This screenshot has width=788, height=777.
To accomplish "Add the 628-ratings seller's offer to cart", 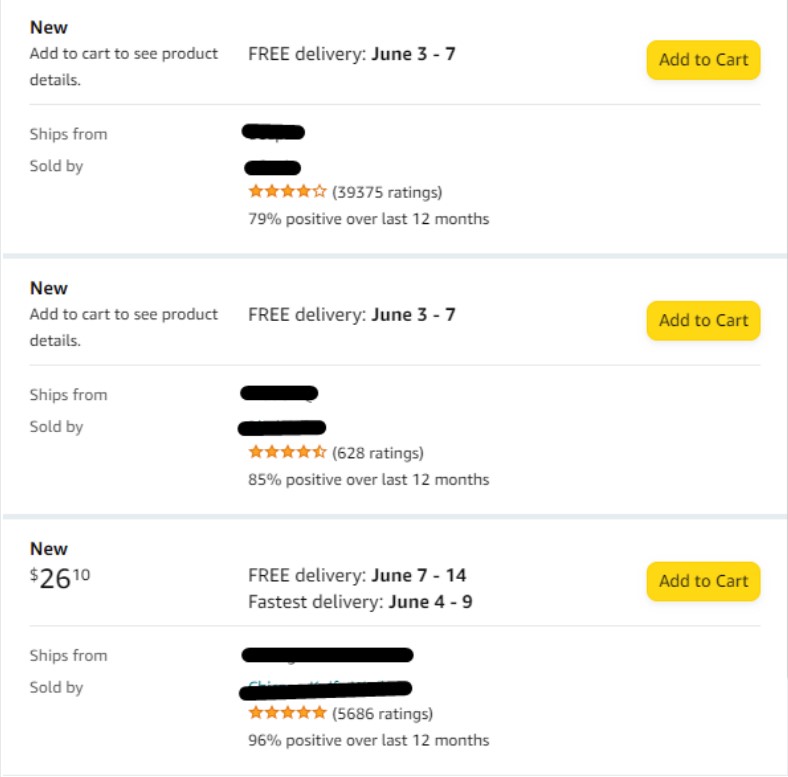I will [703, 321].
